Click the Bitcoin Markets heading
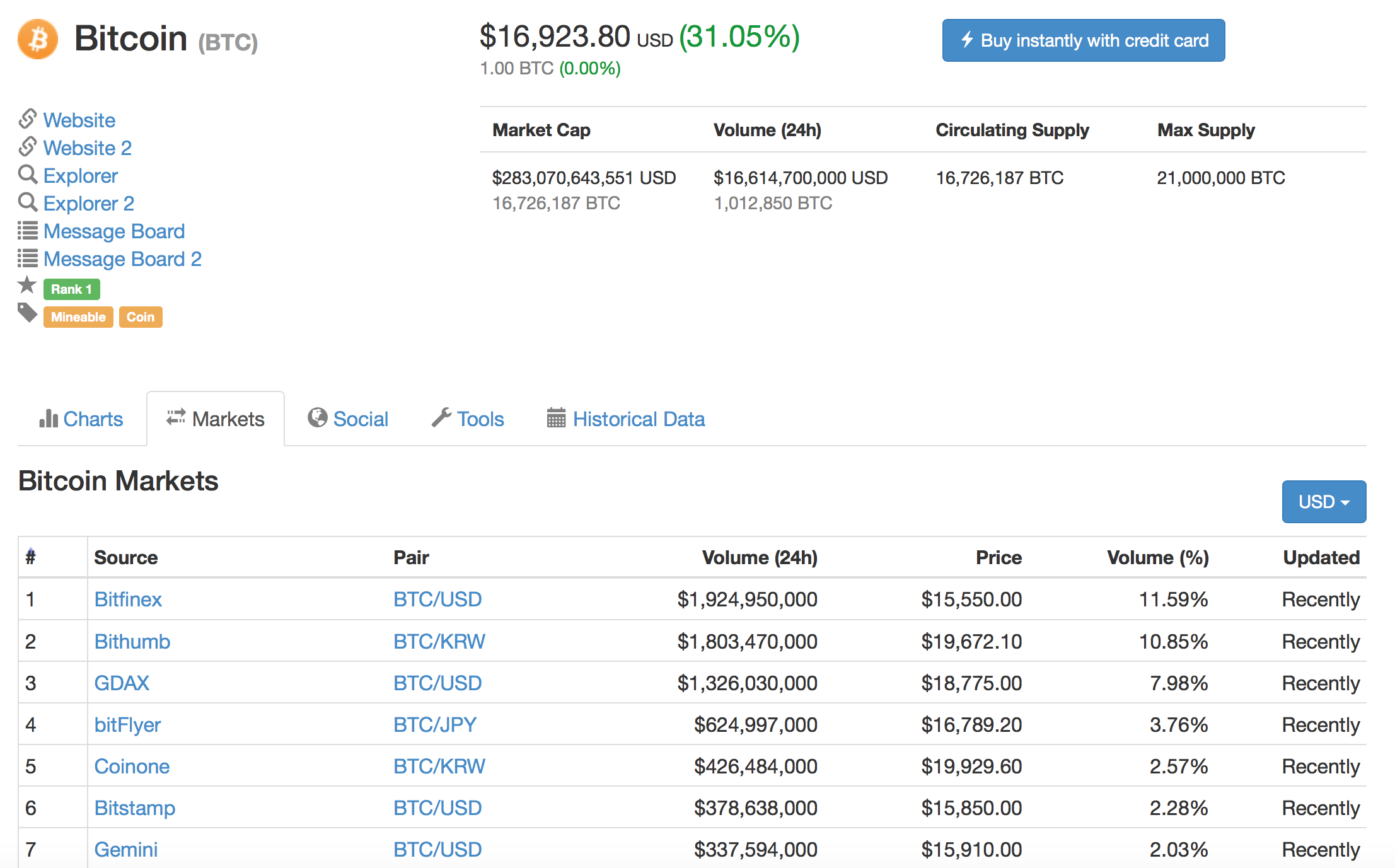 [x=119, y=480]
